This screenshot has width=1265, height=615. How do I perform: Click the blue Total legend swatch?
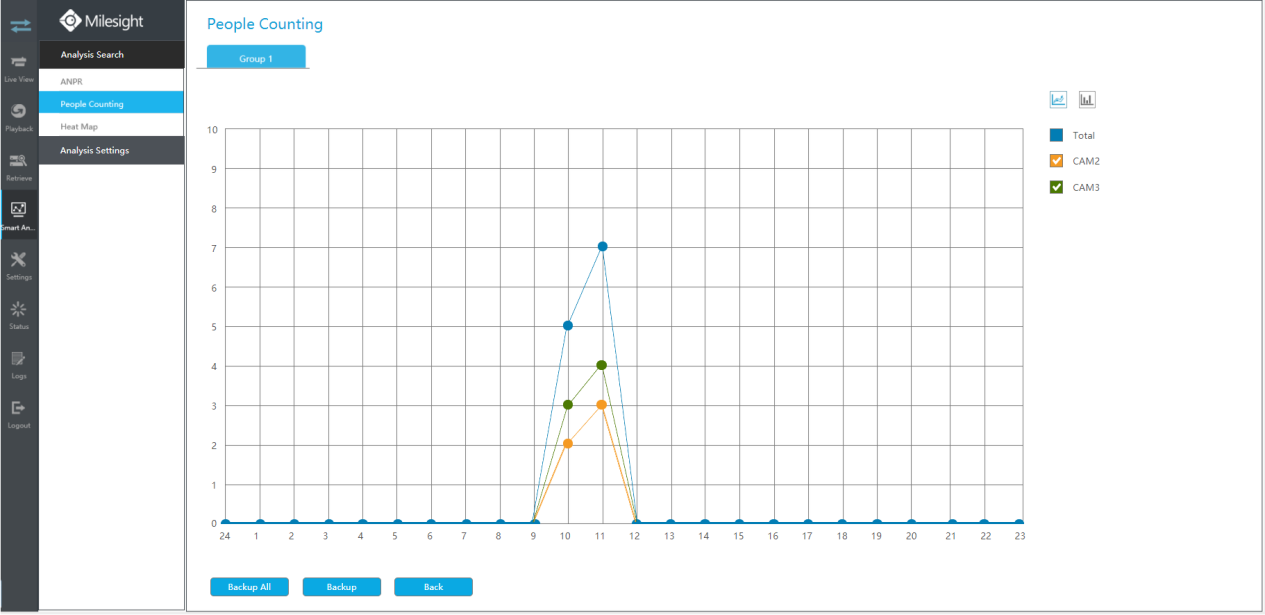(x=1056, y=135)
